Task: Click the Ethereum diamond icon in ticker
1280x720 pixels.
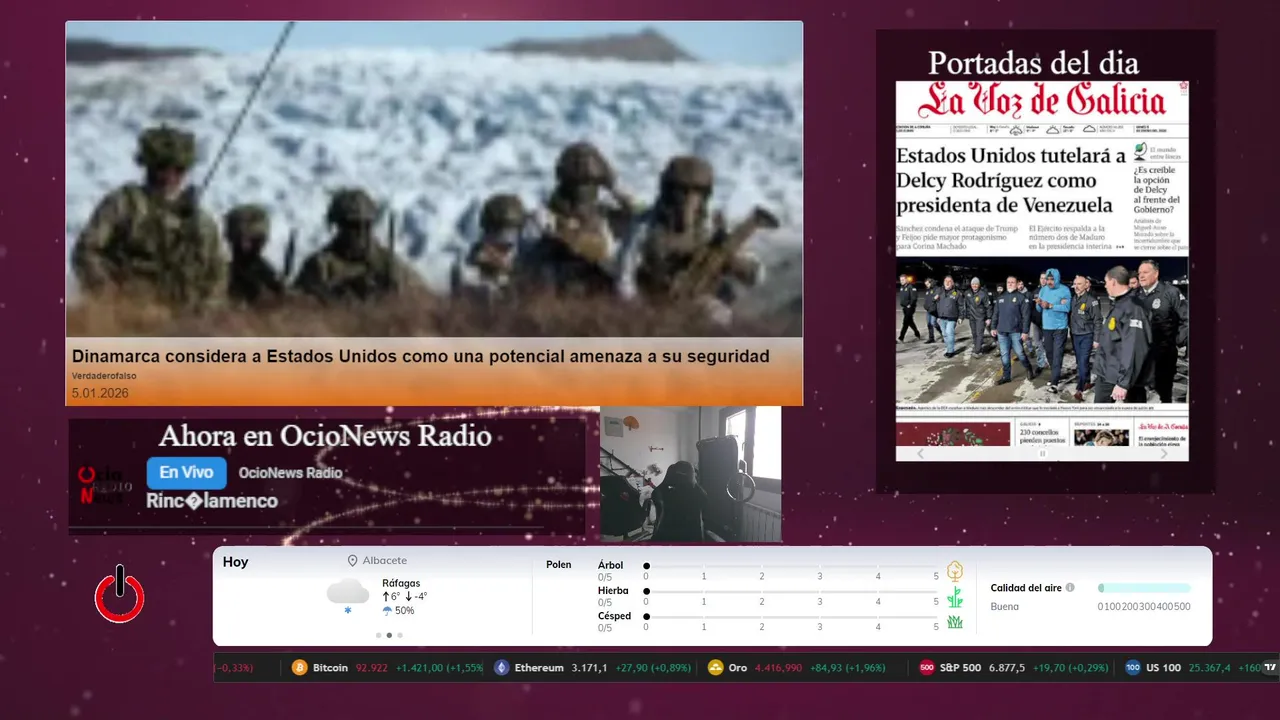Action: [501, 668]
